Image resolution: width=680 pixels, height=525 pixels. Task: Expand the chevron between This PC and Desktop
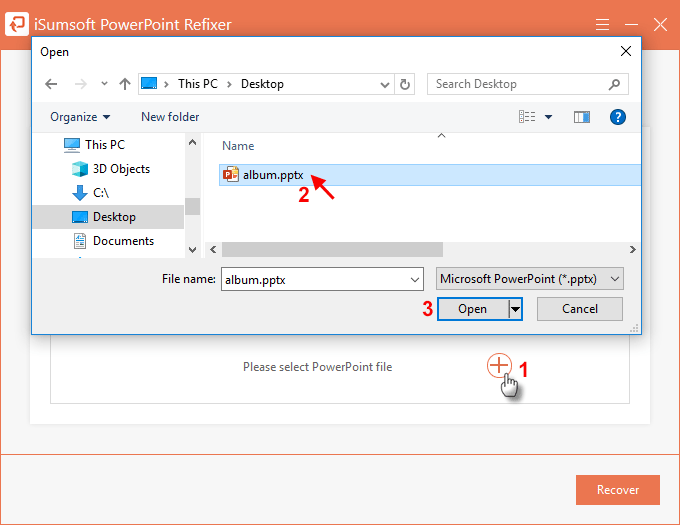229,84
